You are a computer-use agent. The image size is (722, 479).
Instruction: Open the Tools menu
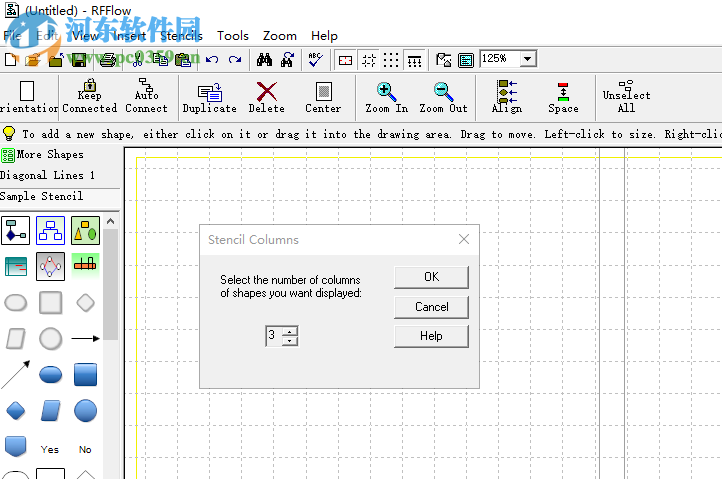tap(233, 35)
